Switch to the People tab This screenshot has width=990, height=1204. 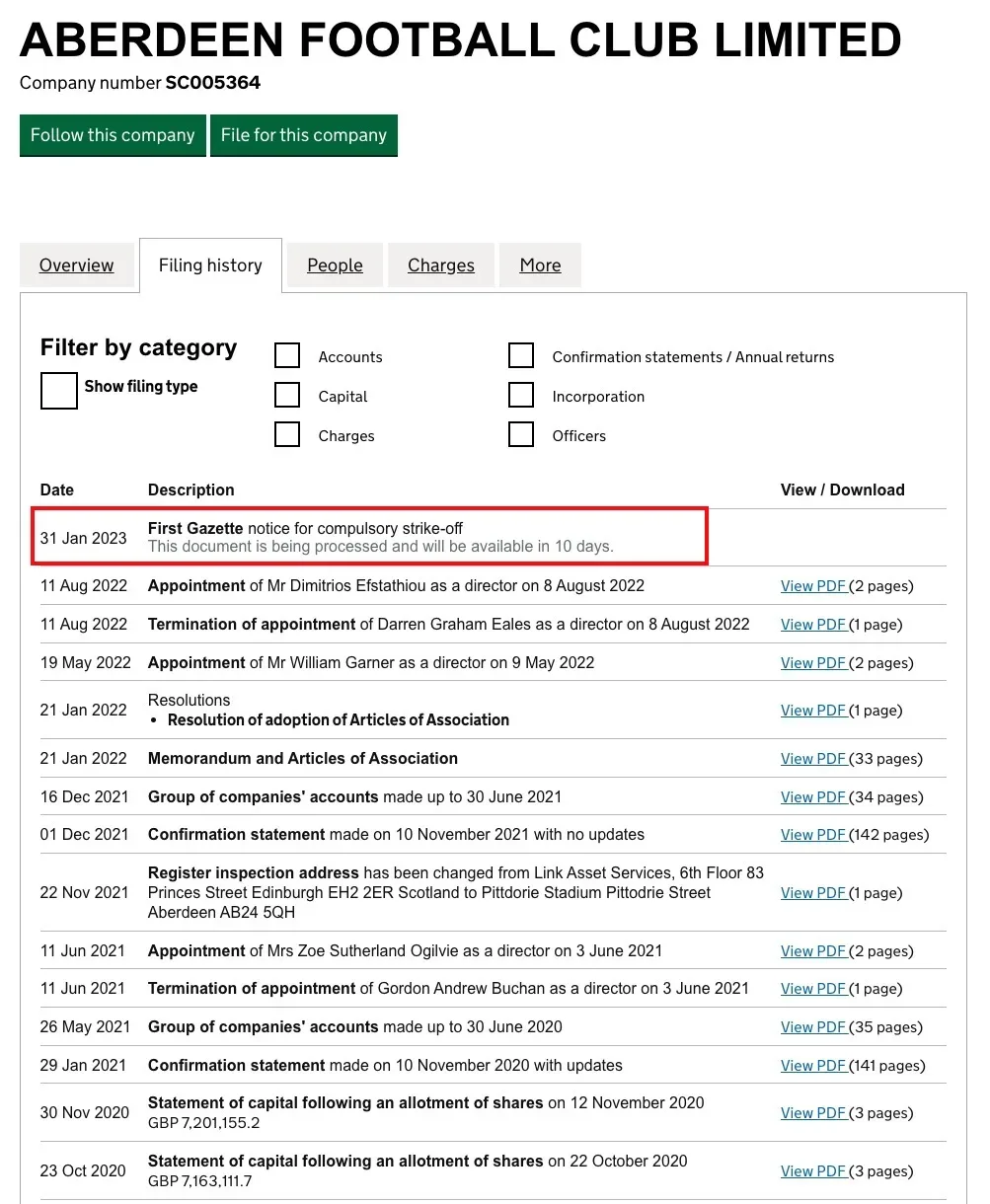[x=335, y=265]
